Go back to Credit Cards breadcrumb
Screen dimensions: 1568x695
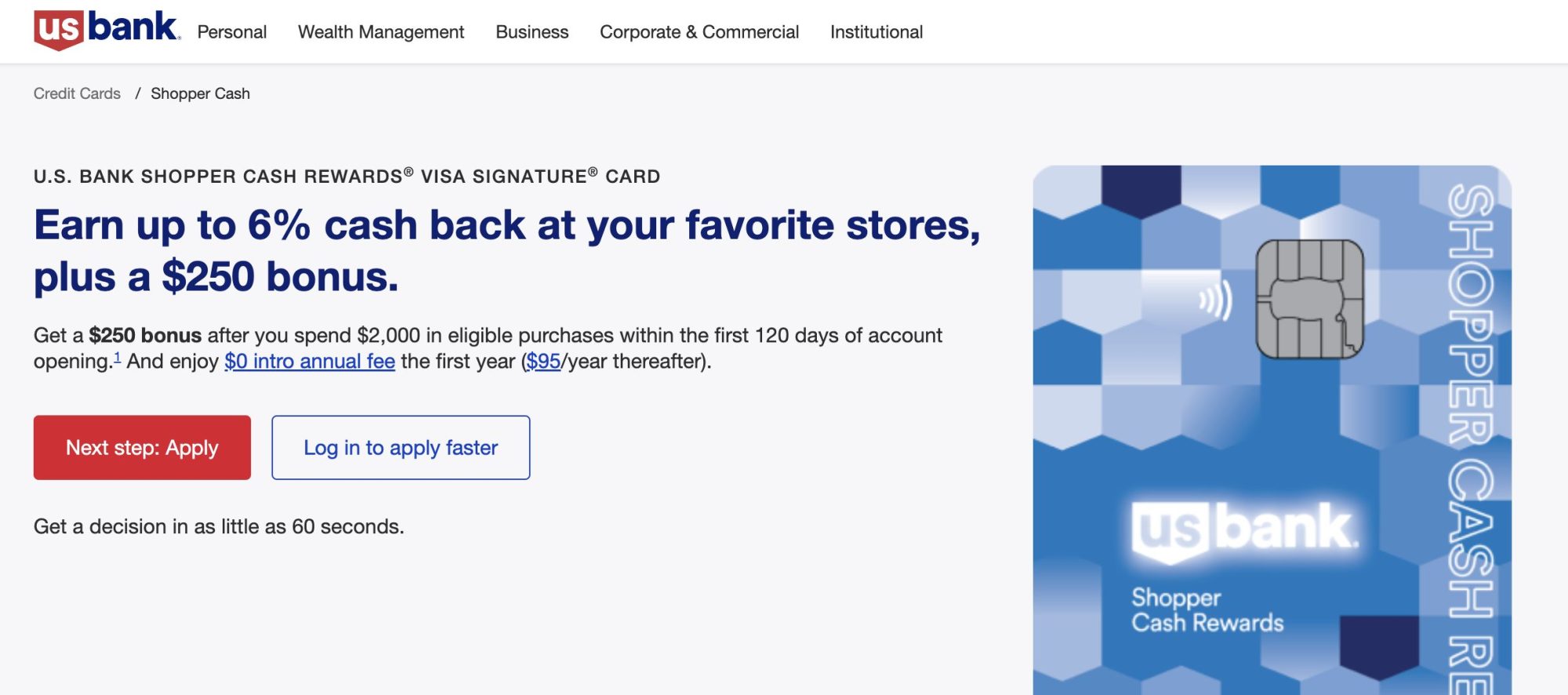[x=77, y=93]
